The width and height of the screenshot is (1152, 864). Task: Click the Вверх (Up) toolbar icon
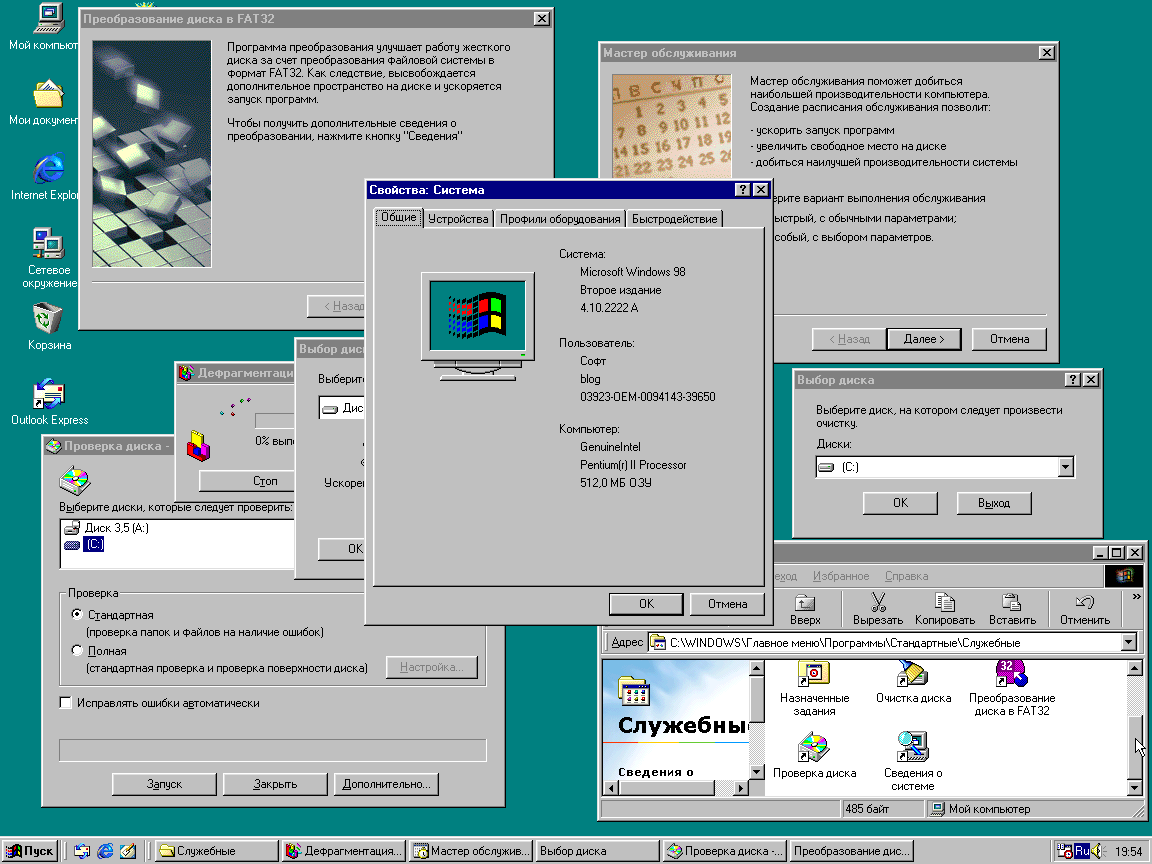point(805,602)
